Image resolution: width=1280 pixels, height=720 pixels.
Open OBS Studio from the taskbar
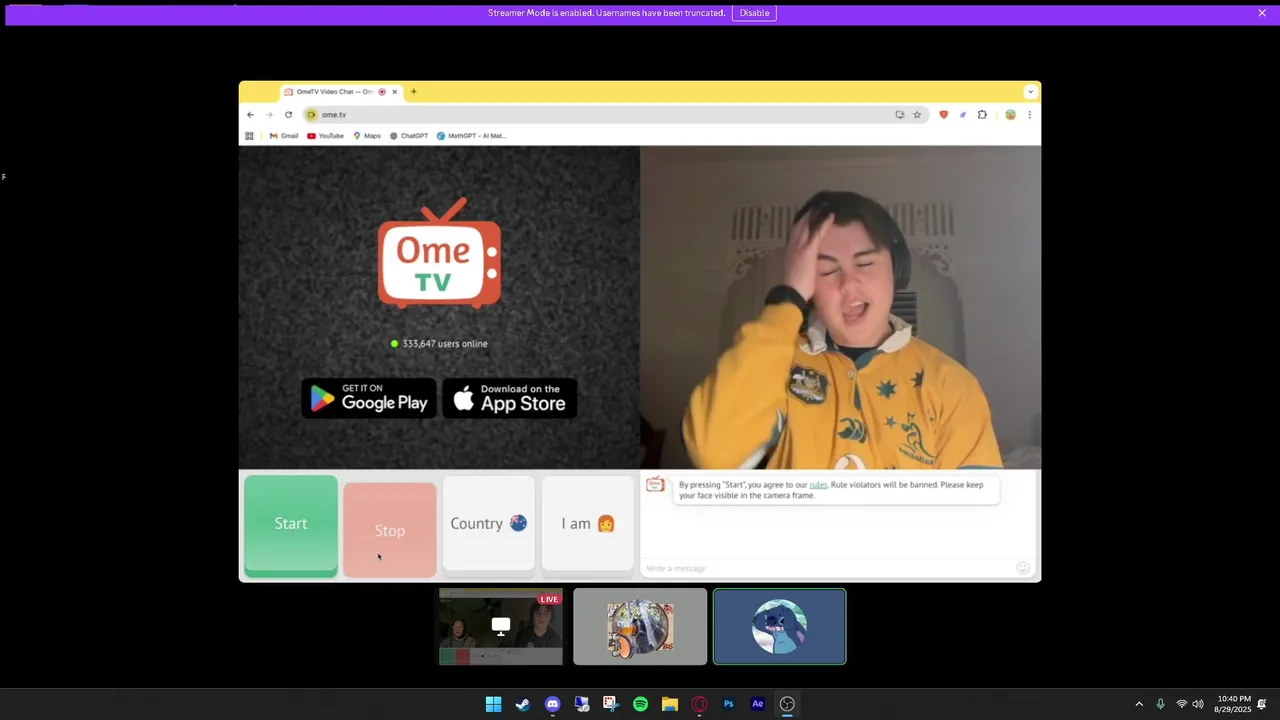pyautogui.click(x=787, y=704)
